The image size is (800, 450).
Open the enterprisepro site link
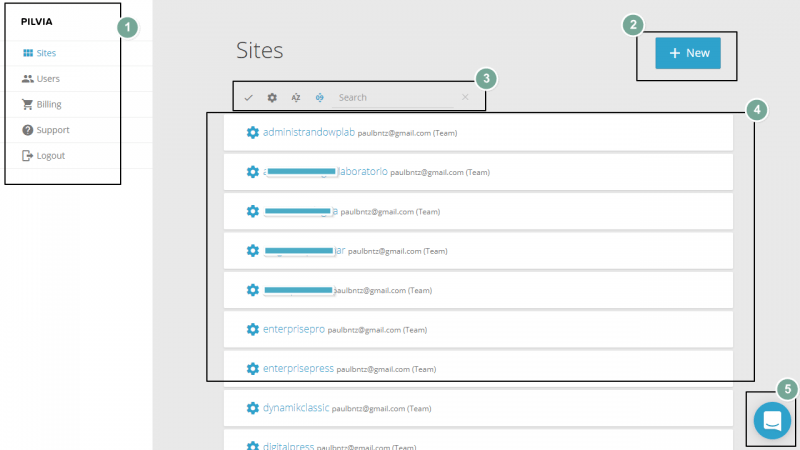pyautogui.click(x=294, y=330)
